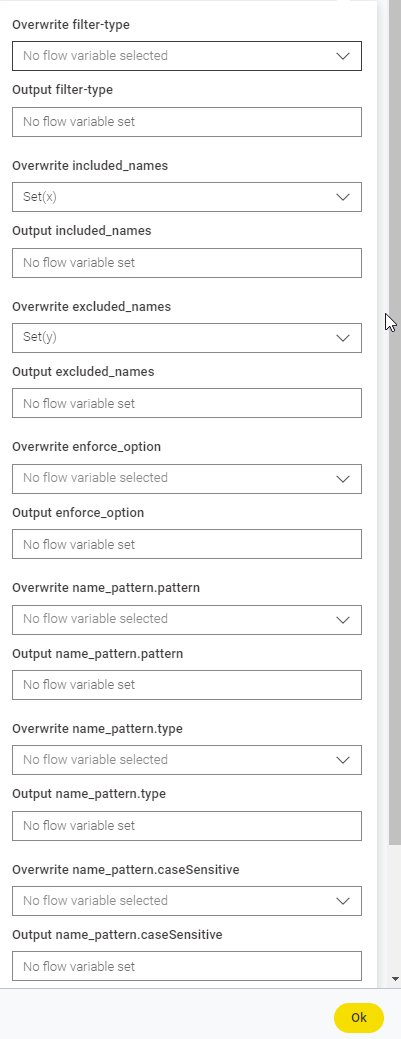Click the Output included_names text field
This screenshot has height=1039, width=401.
pyautogui.click(x=187, y=262)
